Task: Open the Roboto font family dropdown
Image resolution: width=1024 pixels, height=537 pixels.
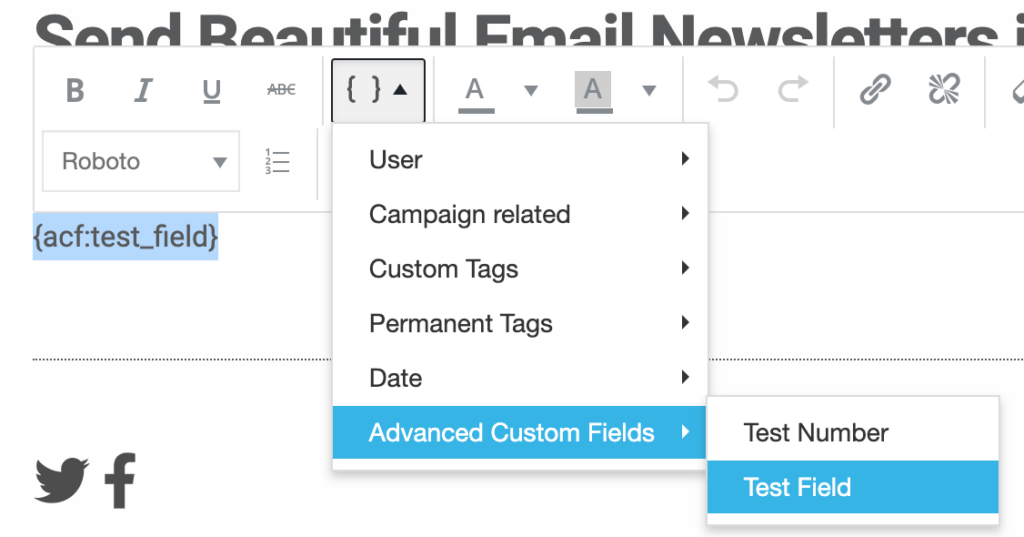Action: [x=141, y=162]
